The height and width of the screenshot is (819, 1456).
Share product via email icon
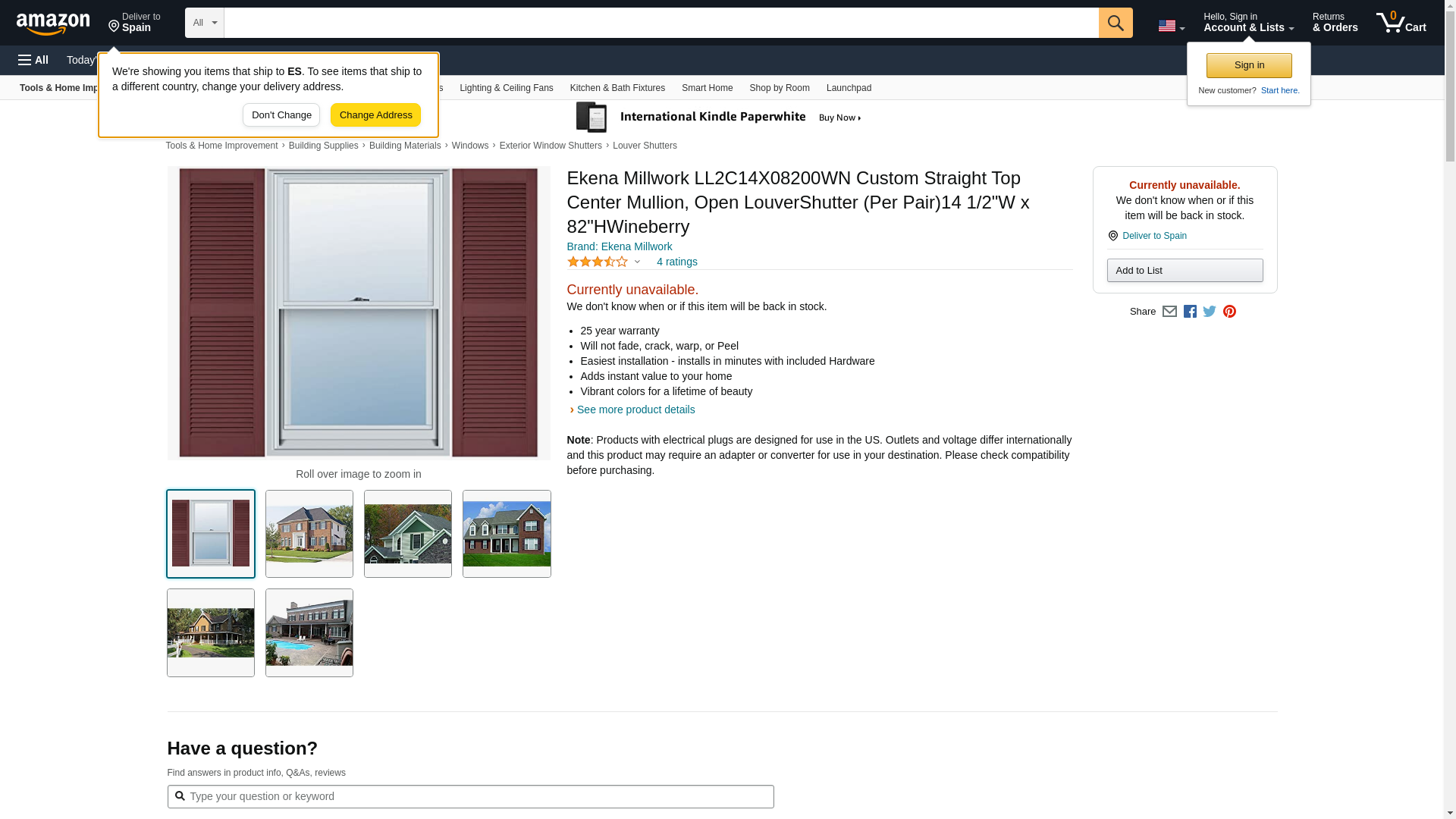coord(1169,312)
